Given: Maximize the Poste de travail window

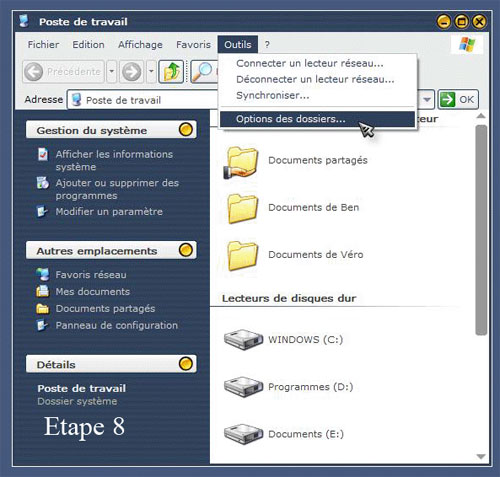Looking at the screenshot, I should (x=461, y=22).
